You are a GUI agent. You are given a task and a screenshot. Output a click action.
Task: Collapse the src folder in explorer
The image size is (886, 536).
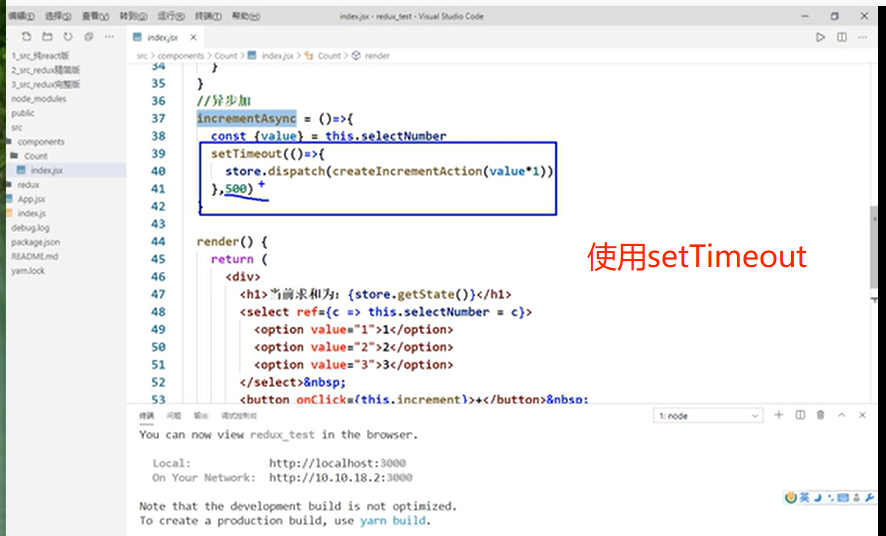[x=17, y=128]
